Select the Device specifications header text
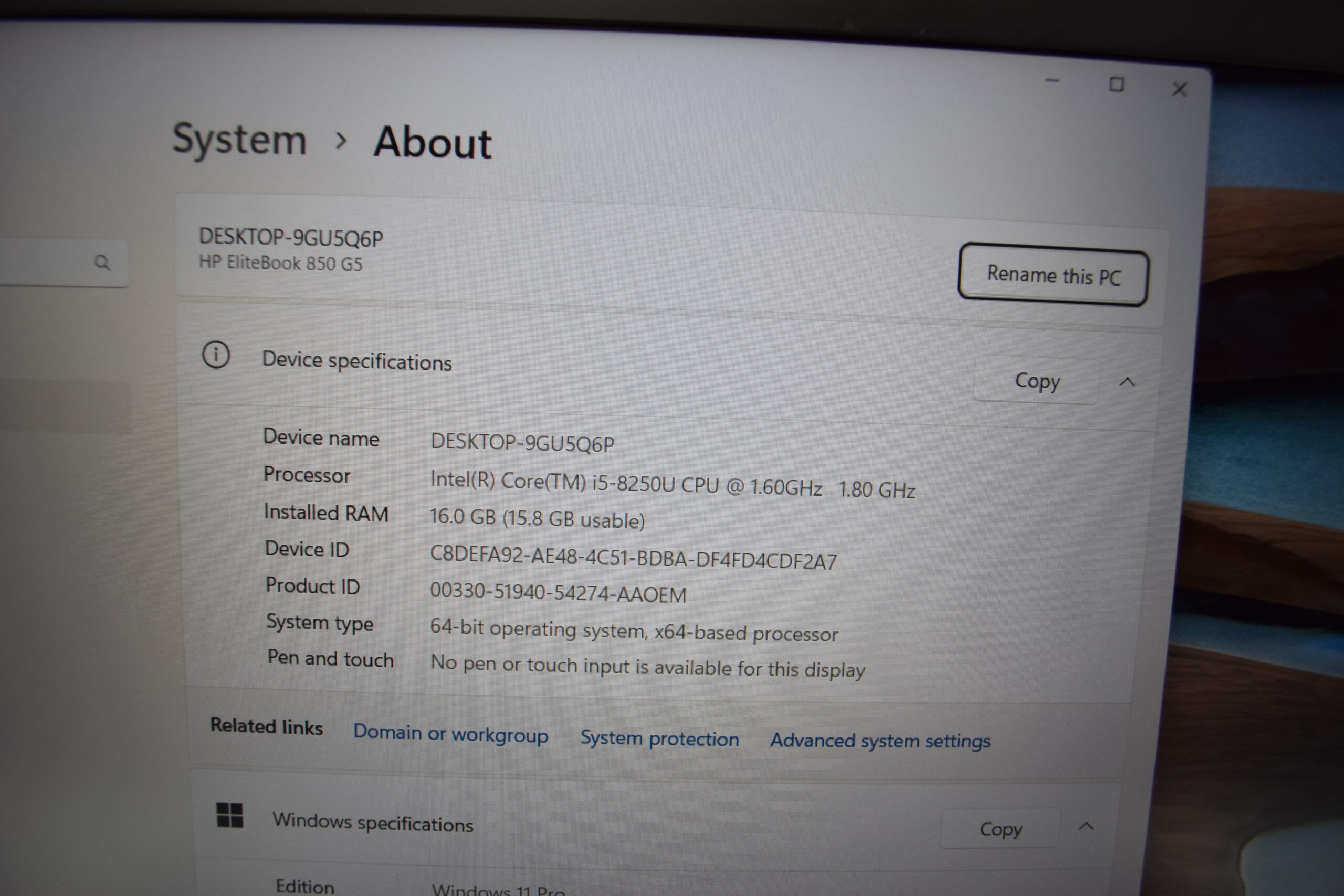Viewport: 1344px width, 896px height. (356, 361)
